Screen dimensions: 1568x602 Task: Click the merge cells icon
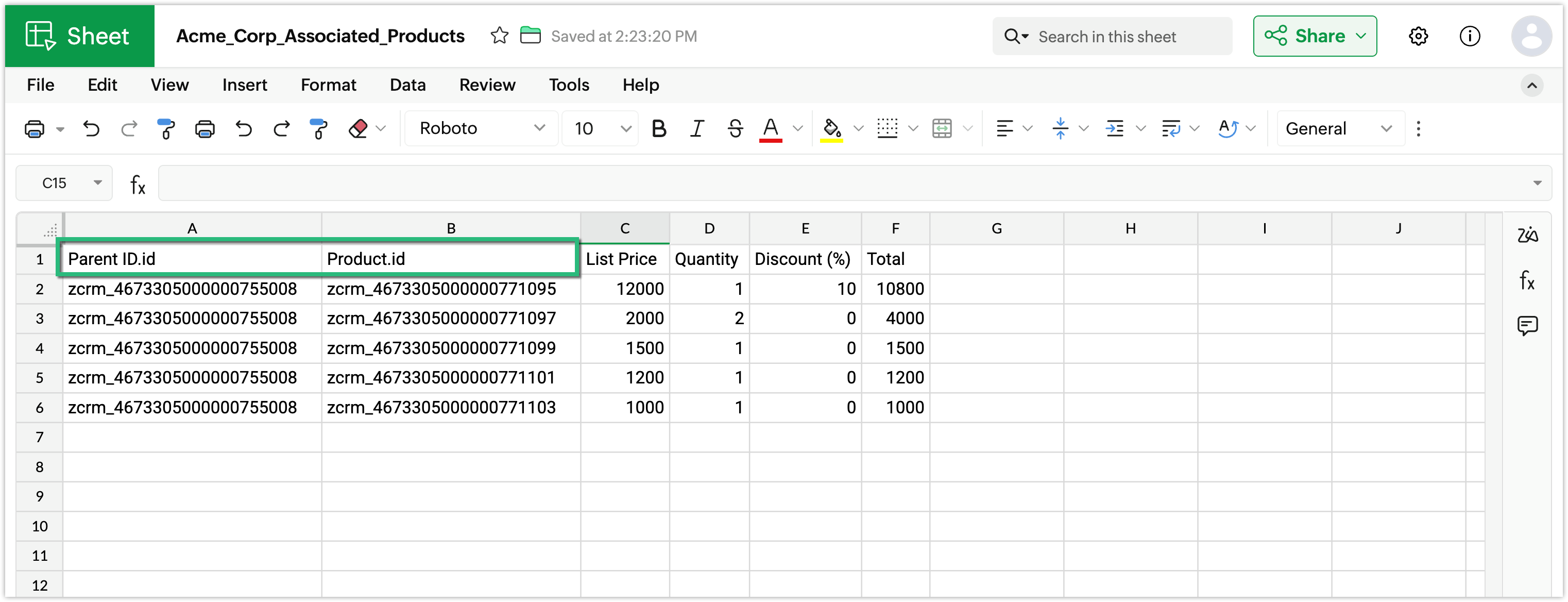[942, 128]
